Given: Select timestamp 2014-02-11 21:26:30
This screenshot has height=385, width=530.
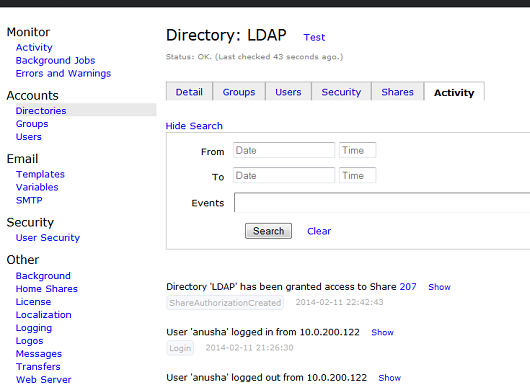Looking at the screenshot, I should point(249,348).
